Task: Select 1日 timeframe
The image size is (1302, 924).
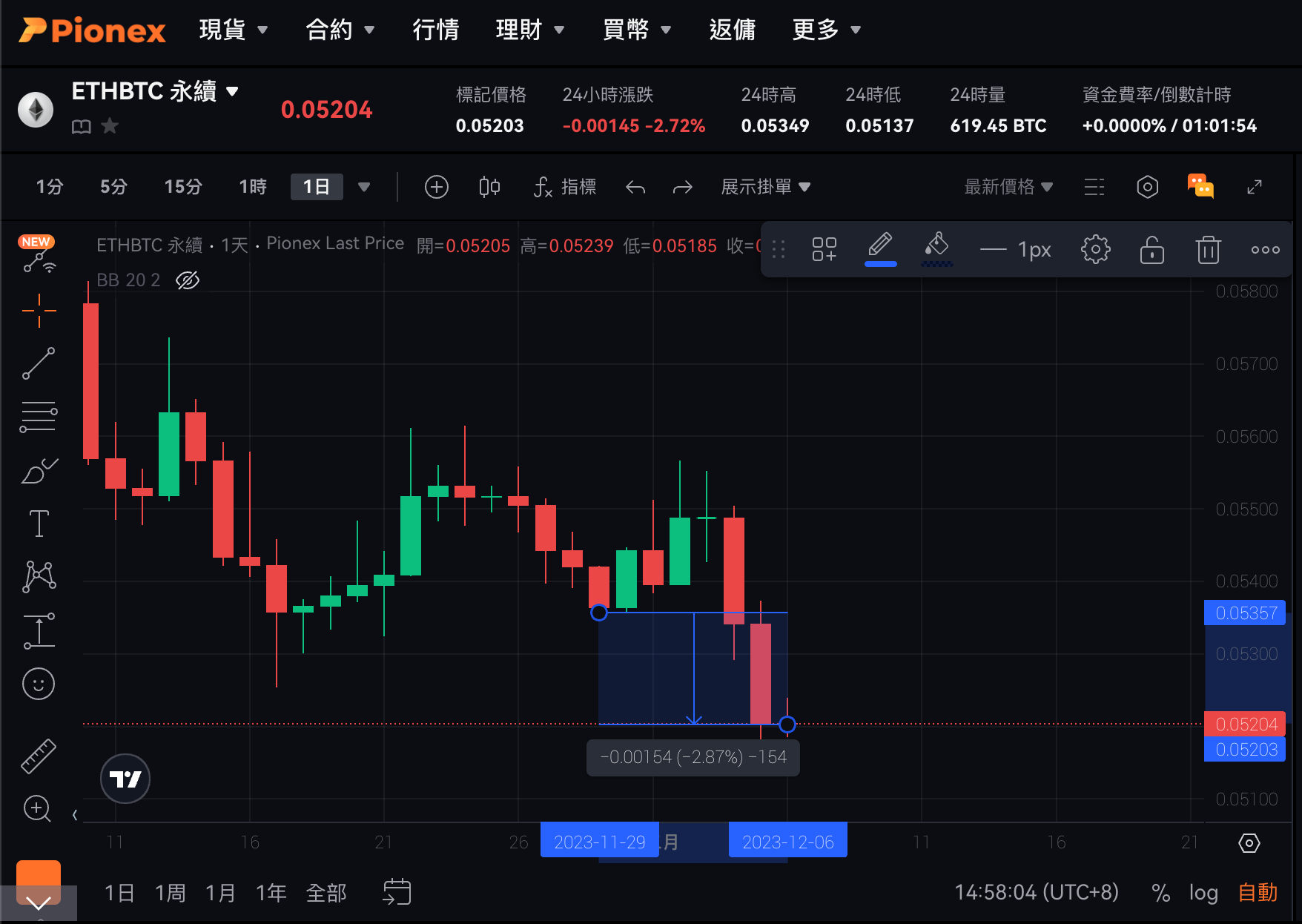Action: click(317, 187)
